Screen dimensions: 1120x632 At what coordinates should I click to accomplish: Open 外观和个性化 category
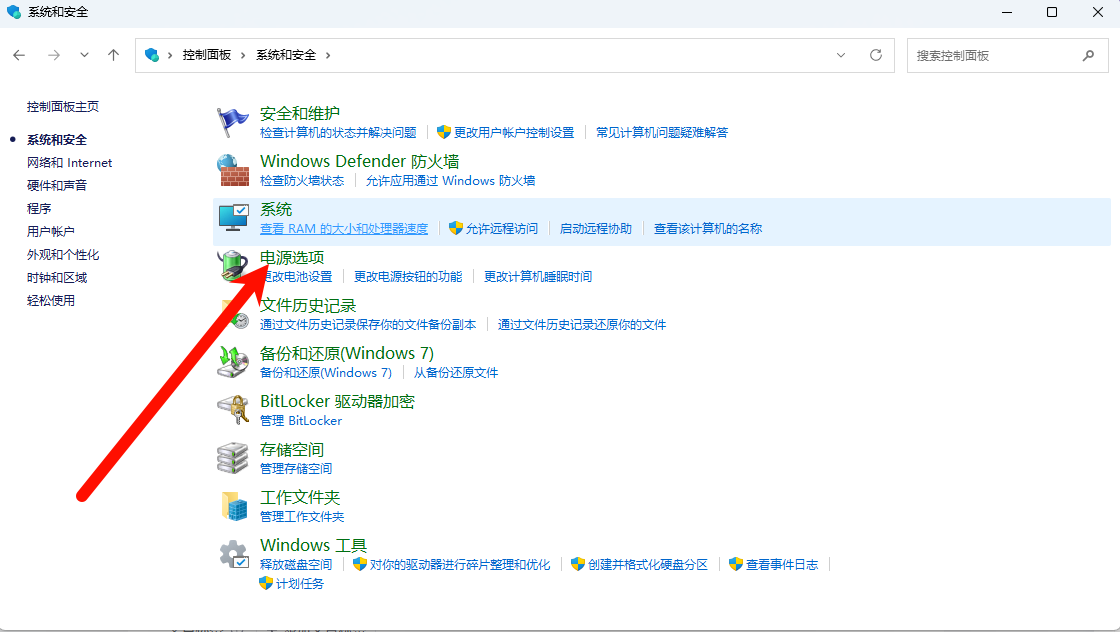63,255
